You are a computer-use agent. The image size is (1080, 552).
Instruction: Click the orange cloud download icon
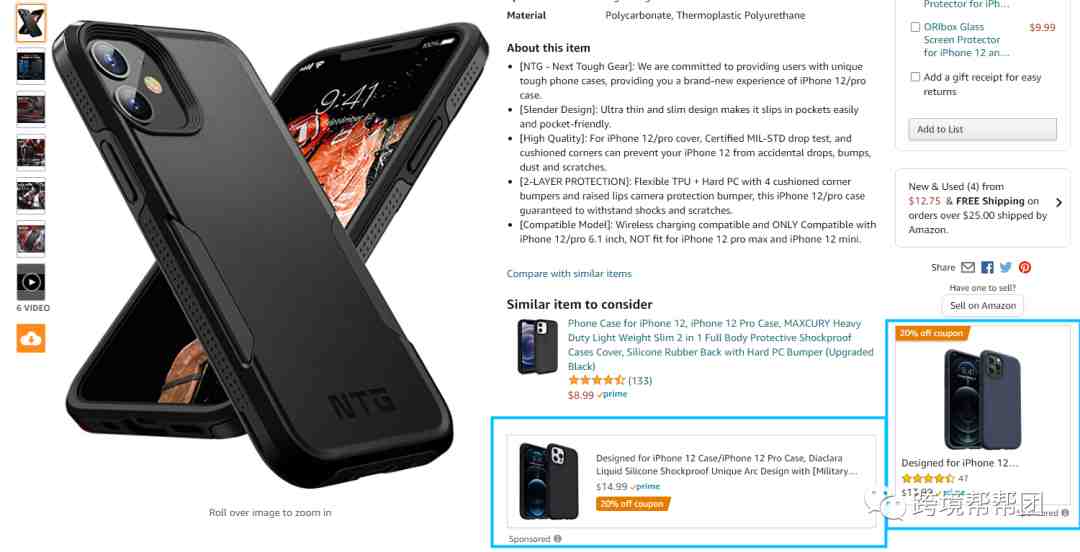click(x=31, y=338)
